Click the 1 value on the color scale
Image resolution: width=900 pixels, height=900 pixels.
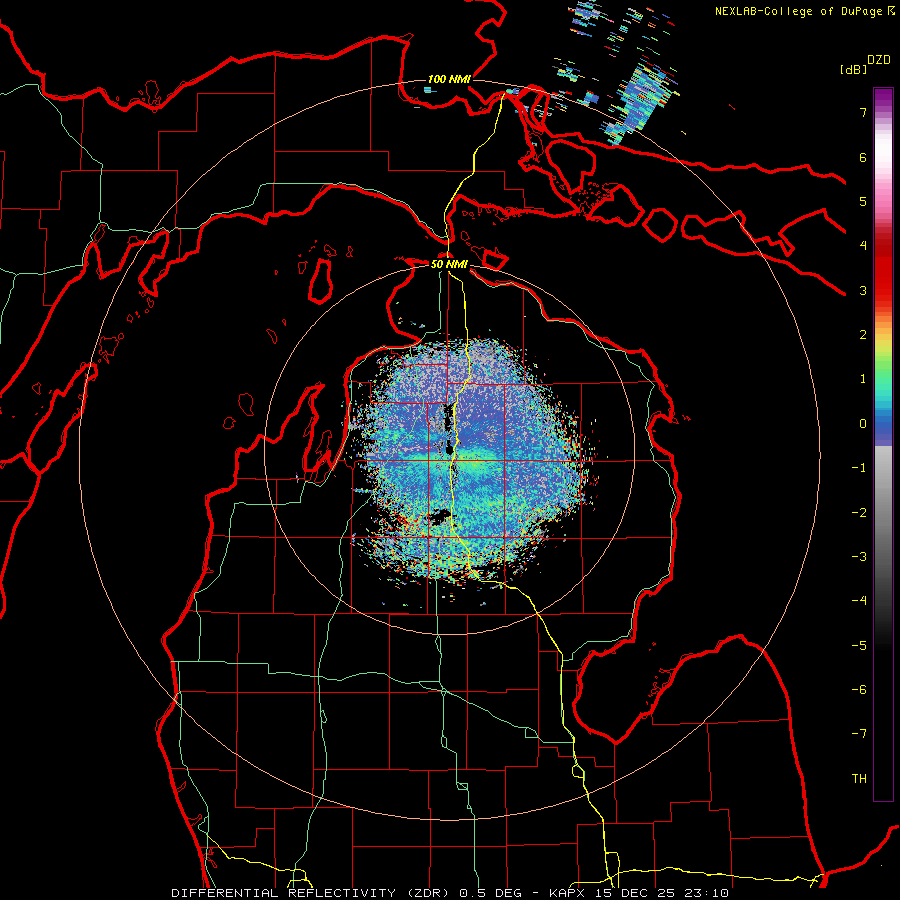(x=863, y=379)
